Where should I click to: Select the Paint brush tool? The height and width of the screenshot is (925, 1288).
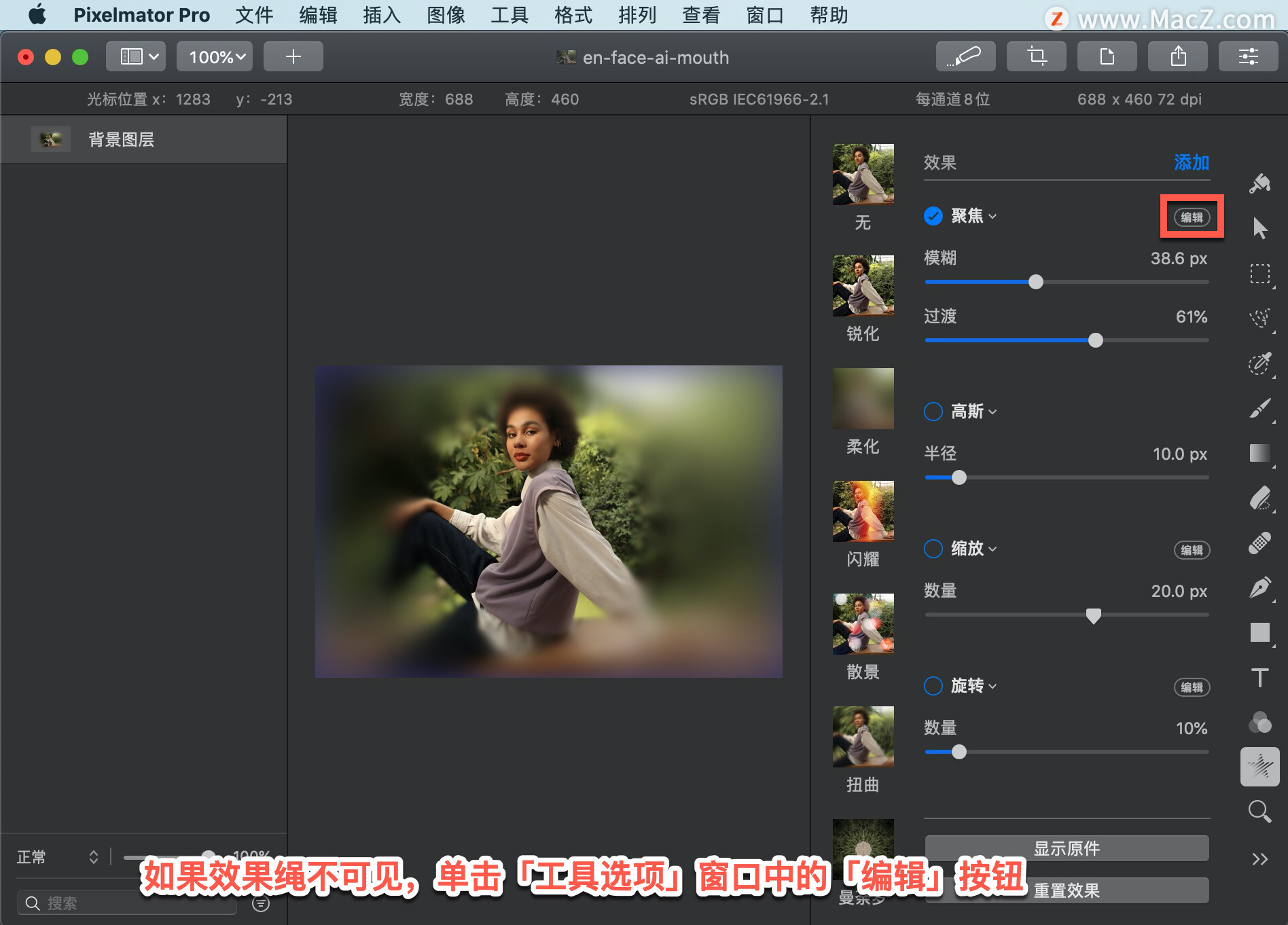pyautogui.click(x=1260, y=408)
